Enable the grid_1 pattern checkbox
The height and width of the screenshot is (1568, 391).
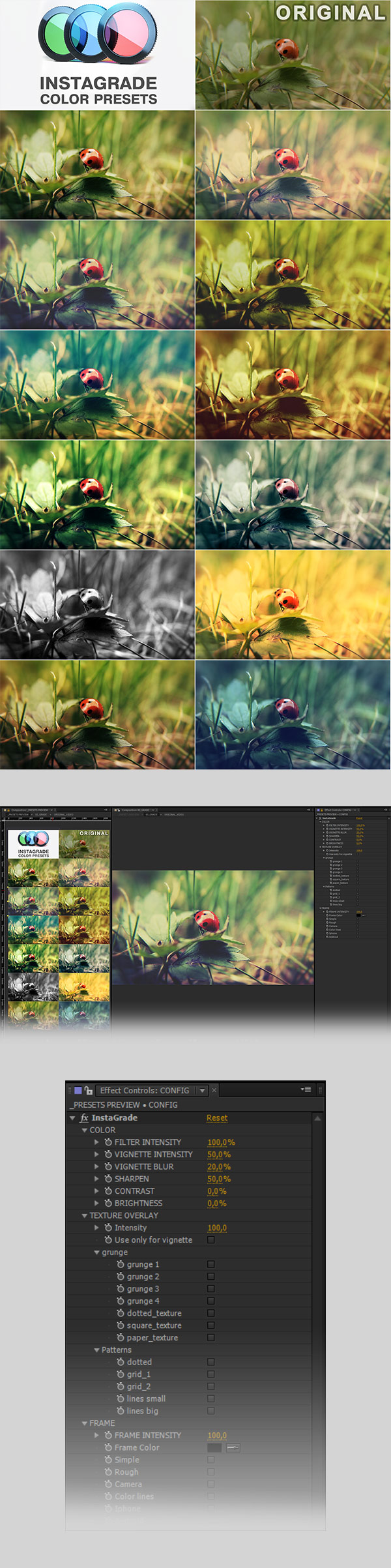210,1374
